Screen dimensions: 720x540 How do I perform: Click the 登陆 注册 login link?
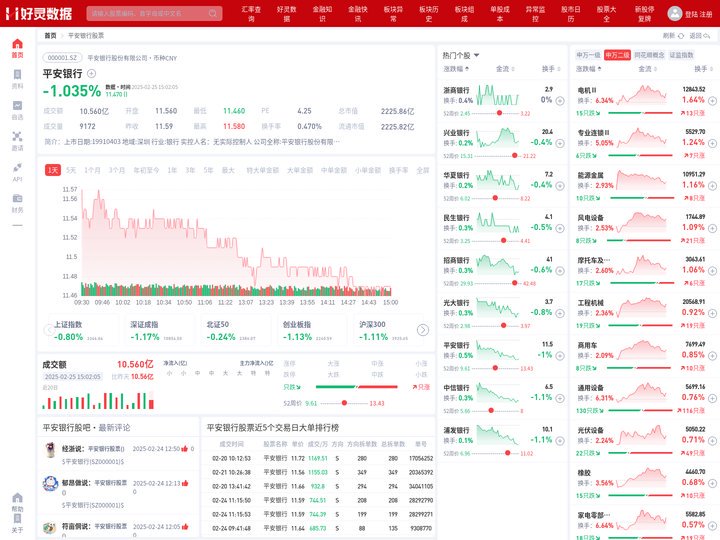698,14
